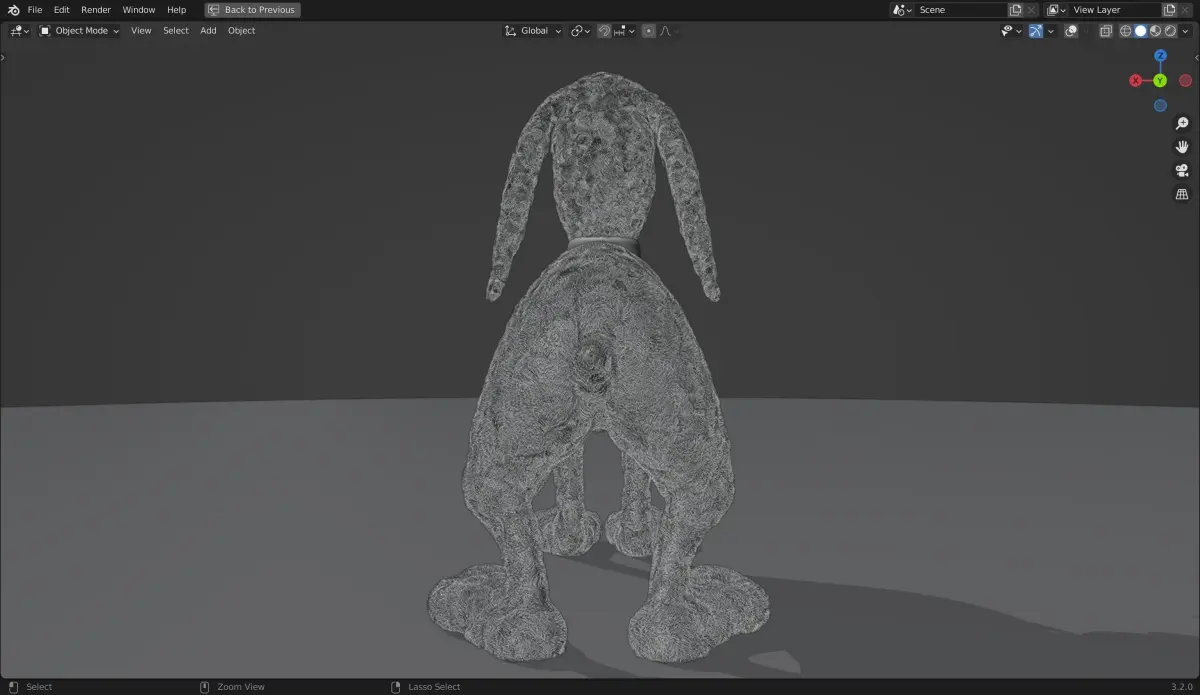Open the viewport Add menu

coord(208,31)
